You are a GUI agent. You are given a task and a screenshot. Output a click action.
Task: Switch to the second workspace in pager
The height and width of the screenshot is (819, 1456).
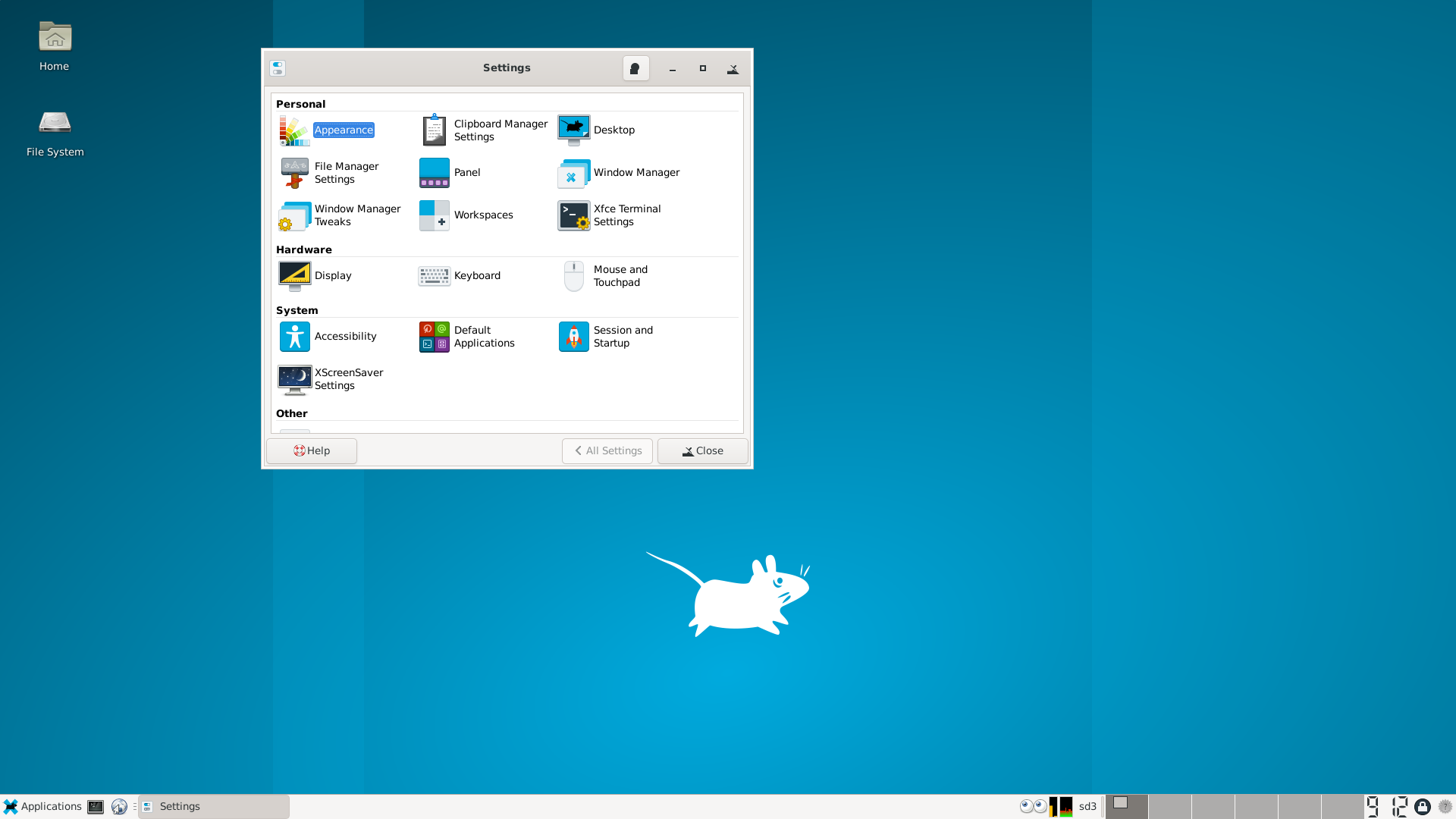coord(1169,807)
